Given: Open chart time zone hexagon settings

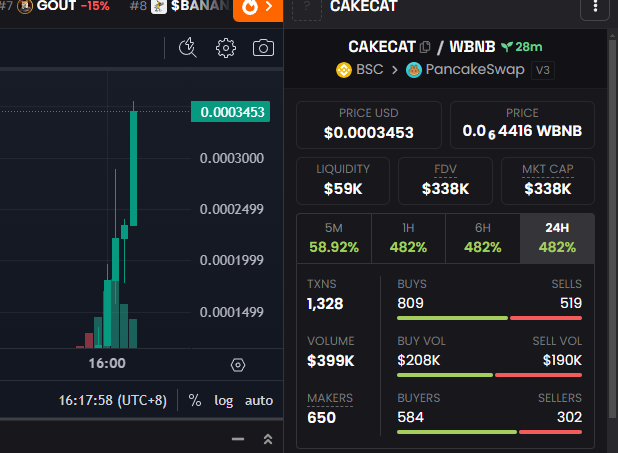Looking at the screenshot, I should (238, 365).
